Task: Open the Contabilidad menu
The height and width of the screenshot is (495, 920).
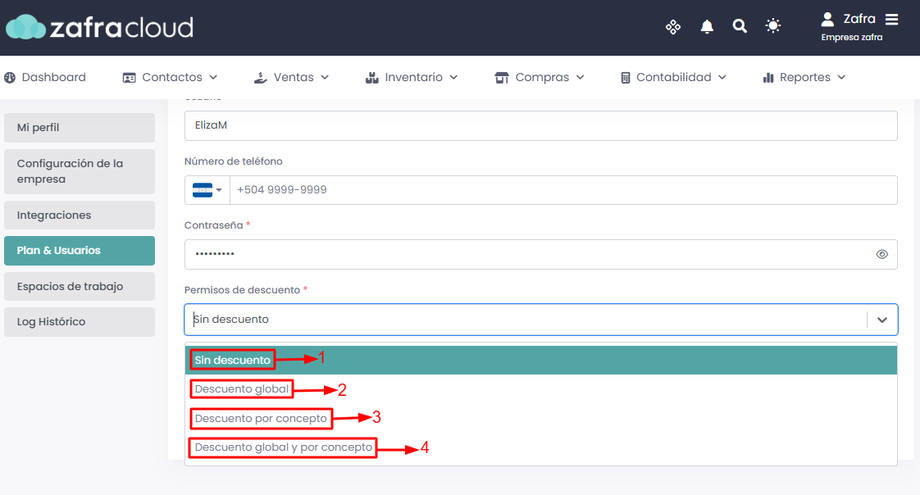Action: (x=674, y=77)
